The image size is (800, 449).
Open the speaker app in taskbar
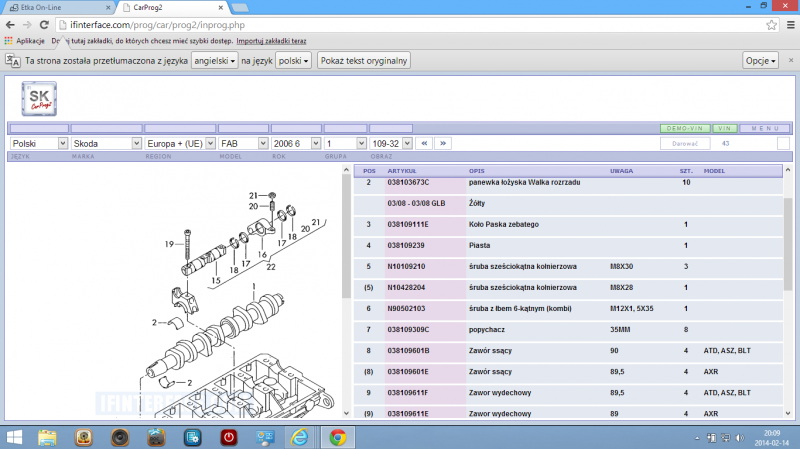[120, 437]
